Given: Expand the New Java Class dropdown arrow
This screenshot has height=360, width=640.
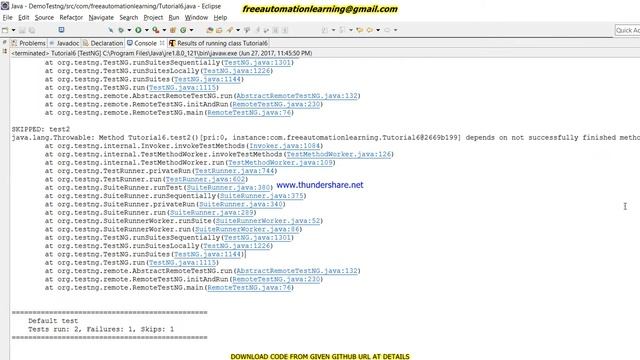Looking at the screenshot, I should coord(191,30).
